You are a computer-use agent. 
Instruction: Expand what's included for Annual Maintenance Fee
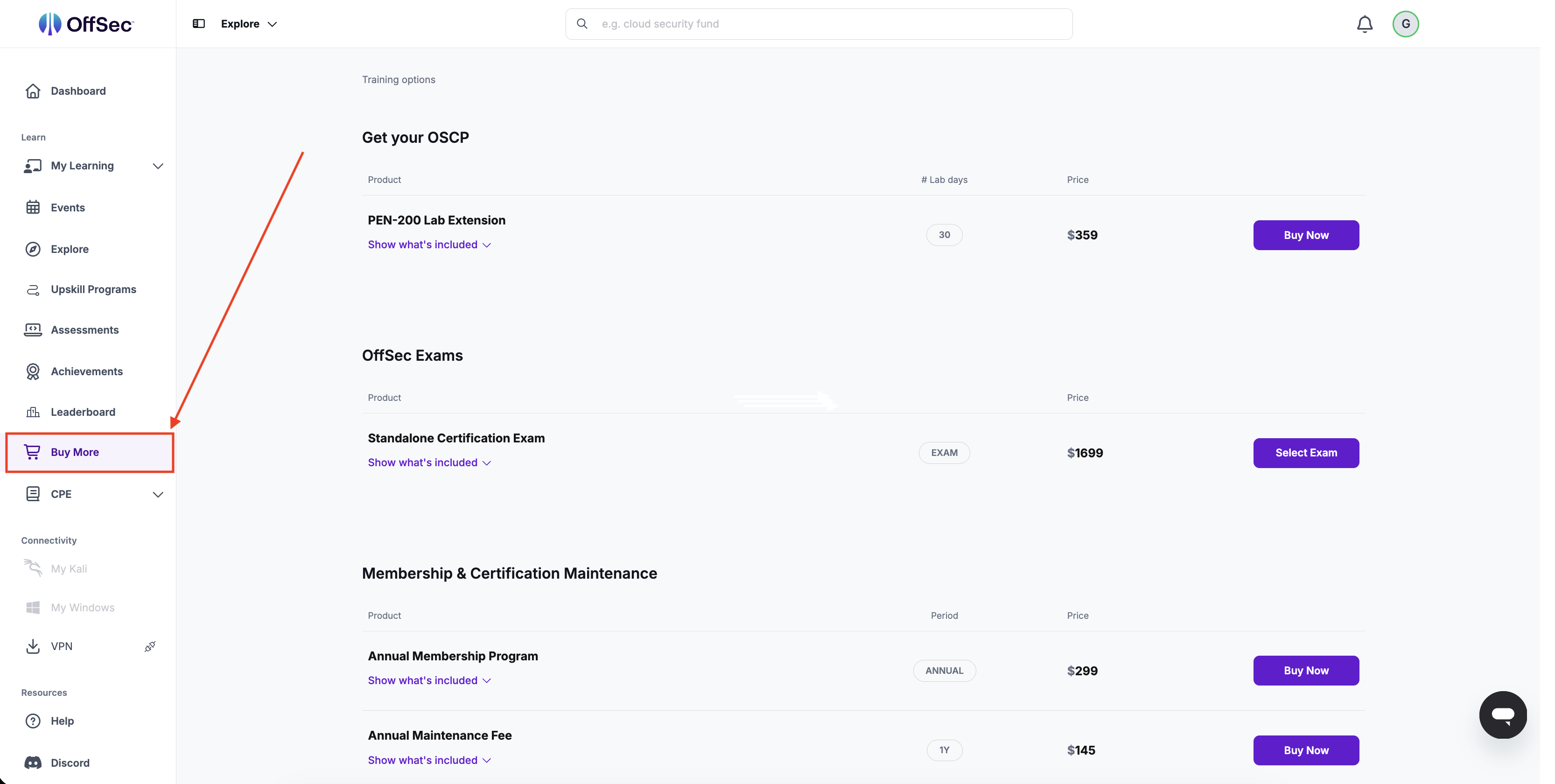click(429, 760)
